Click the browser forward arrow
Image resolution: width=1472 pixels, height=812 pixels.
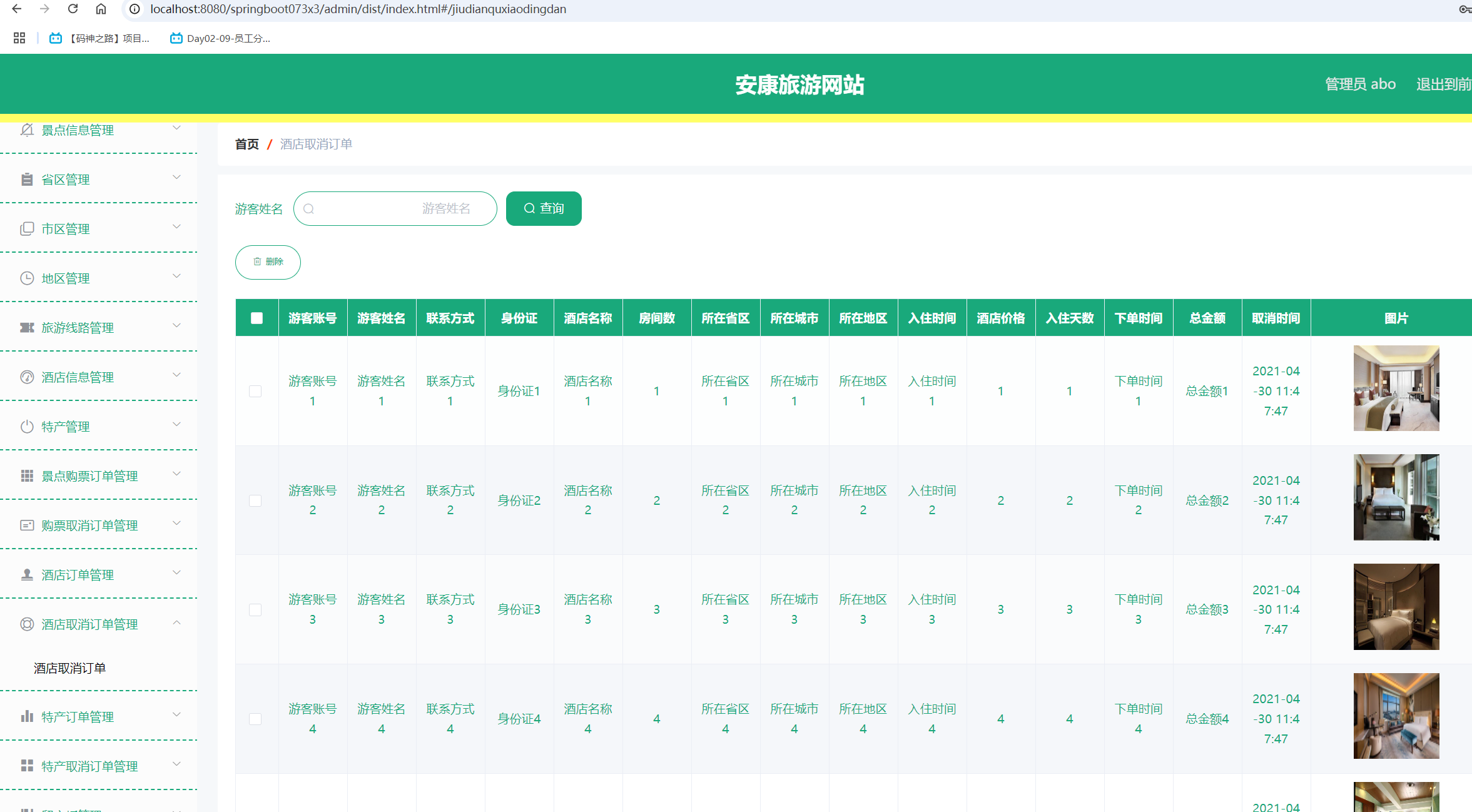coord(44,9)
